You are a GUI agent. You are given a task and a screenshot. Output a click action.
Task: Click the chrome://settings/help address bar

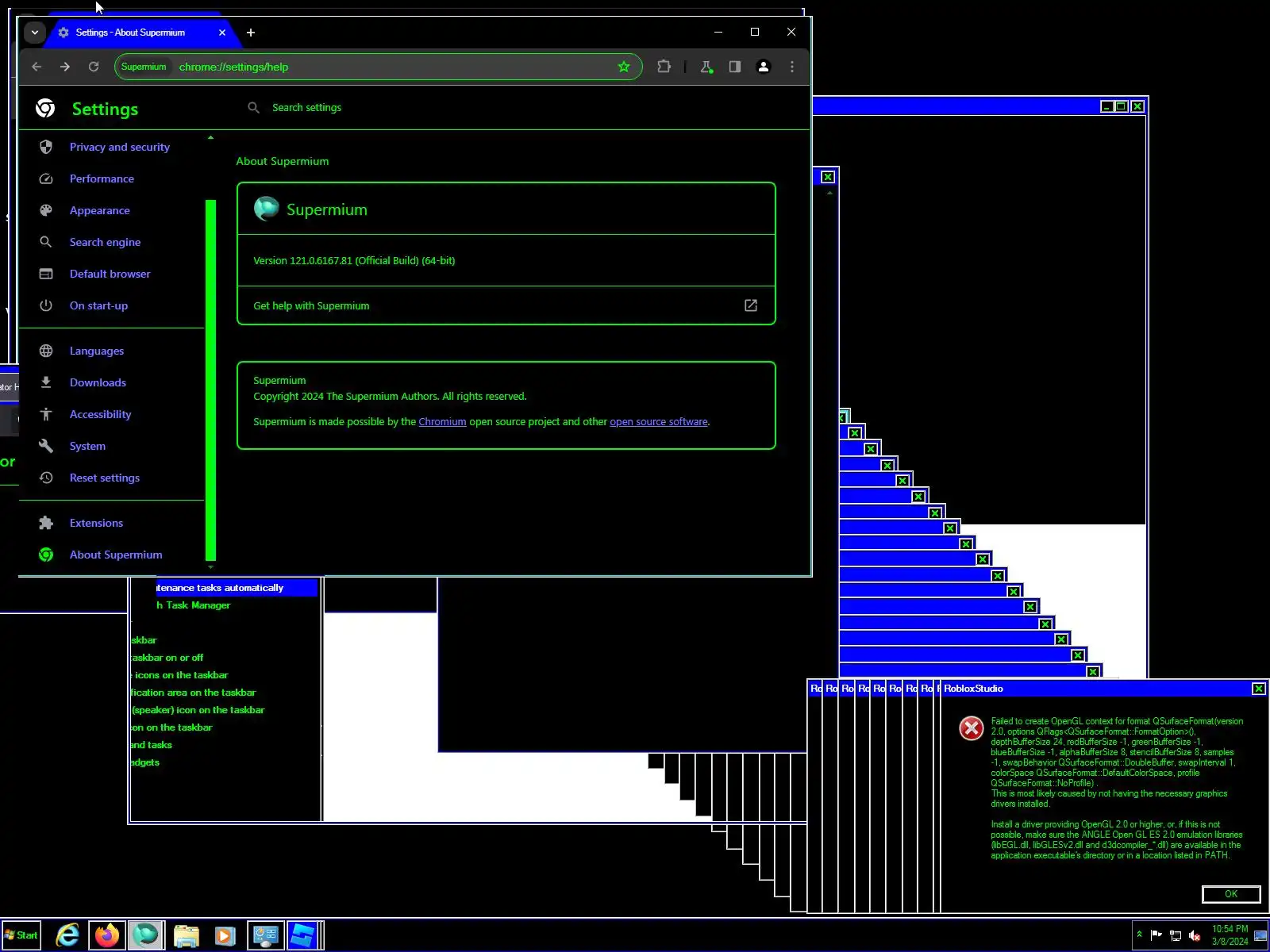pyautogui.click(x=378, y=67)
